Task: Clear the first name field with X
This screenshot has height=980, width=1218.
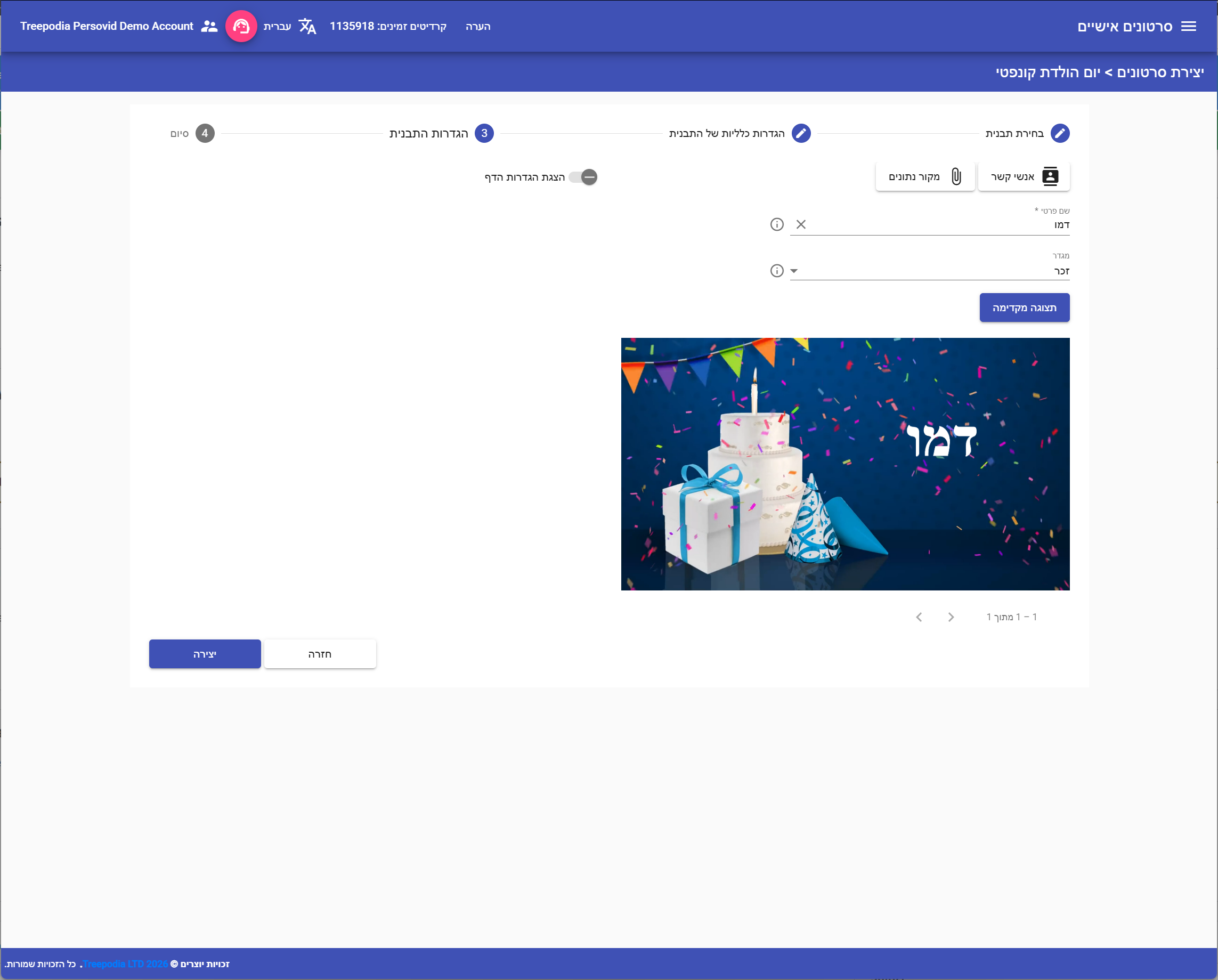Action: 801,224
